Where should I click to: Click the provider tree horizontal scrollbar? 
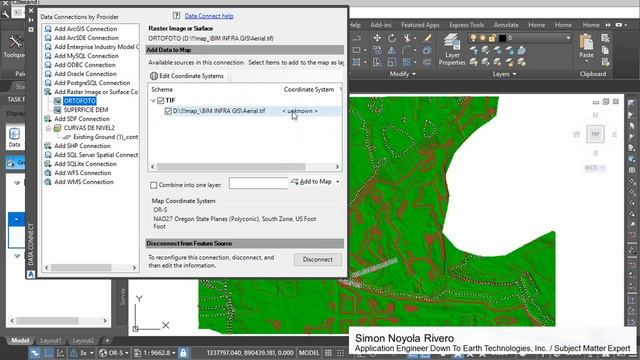point(81,268)
